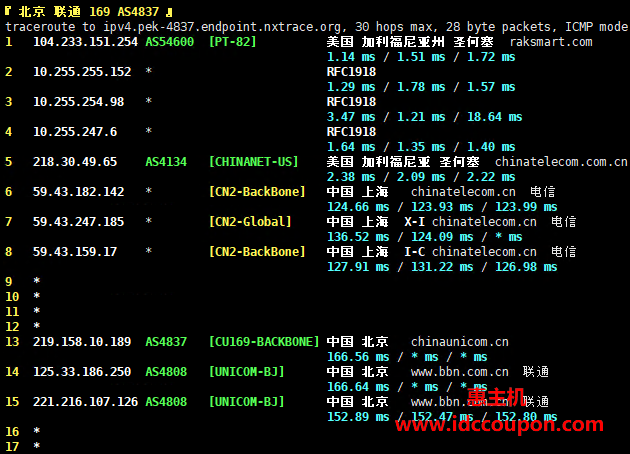630x454 pixels.
Task: Click latency 136.52 ms value
Action: coord(358,237)
